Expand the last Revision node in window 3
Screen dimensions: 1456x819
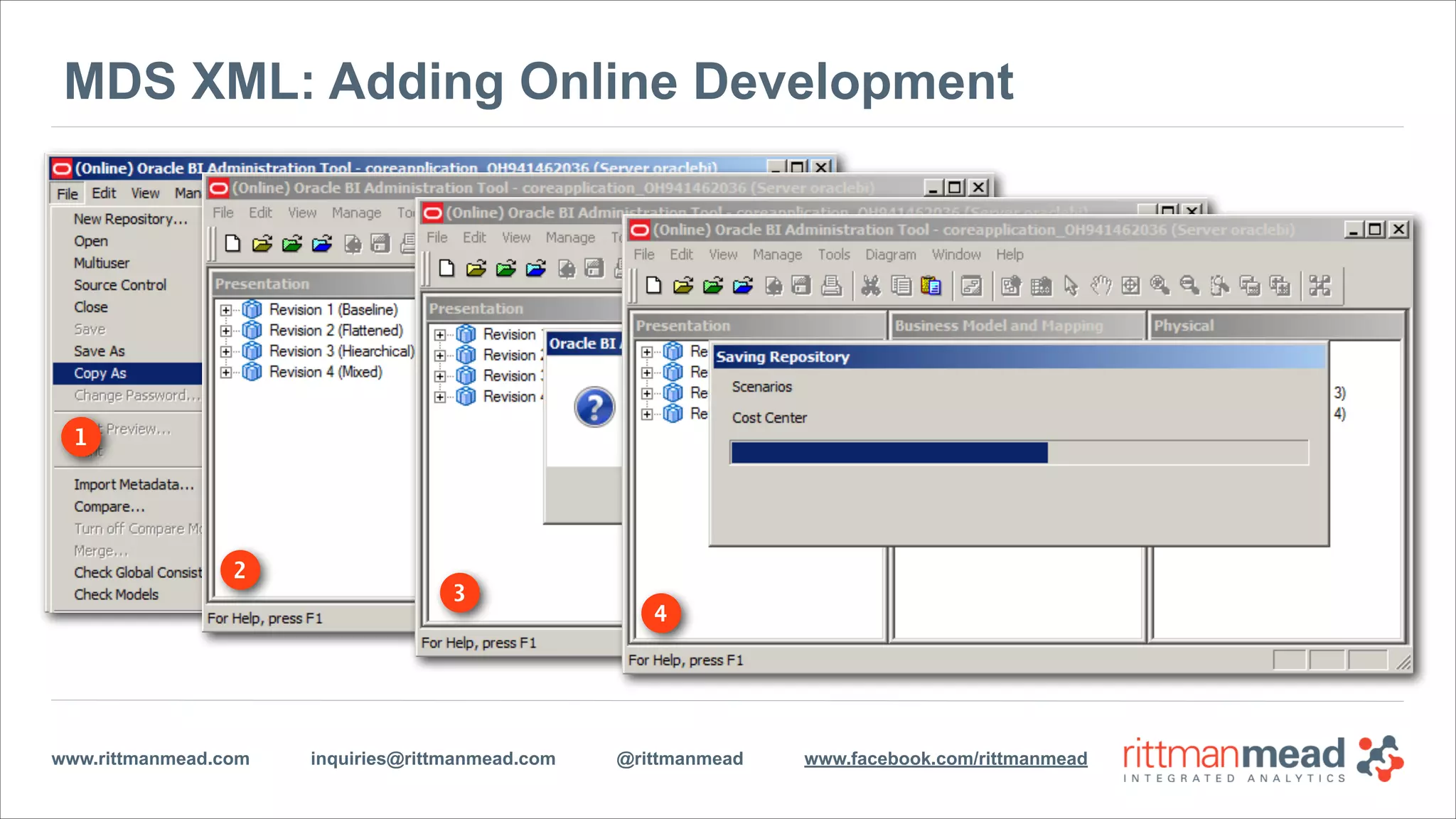coord(440,397)
